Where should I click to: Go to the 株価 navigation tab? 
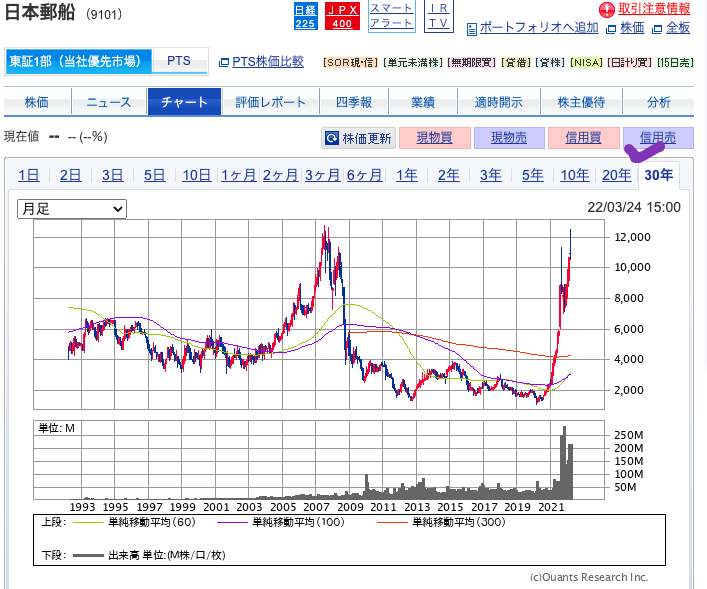[x=37, y=102]
